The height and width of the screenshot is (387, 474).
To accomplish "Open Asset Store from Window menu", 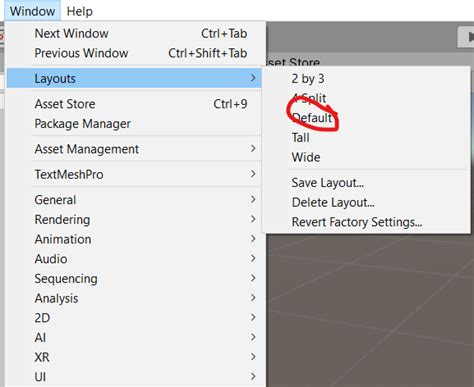I will (133, 104).
